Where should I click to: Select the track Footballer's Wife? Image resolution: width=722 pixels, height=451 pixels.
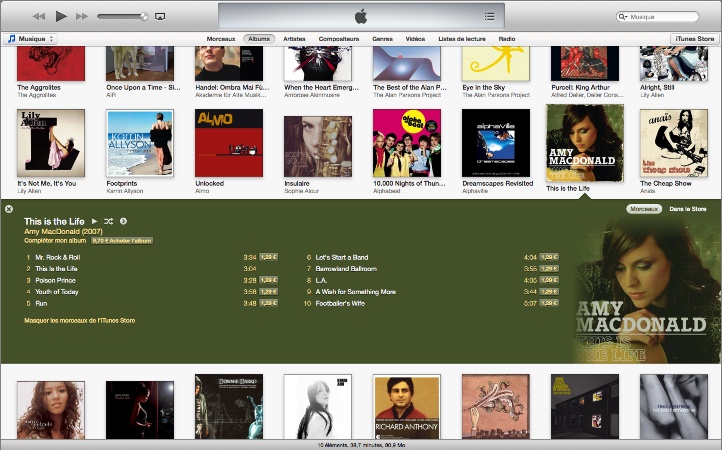340,303
